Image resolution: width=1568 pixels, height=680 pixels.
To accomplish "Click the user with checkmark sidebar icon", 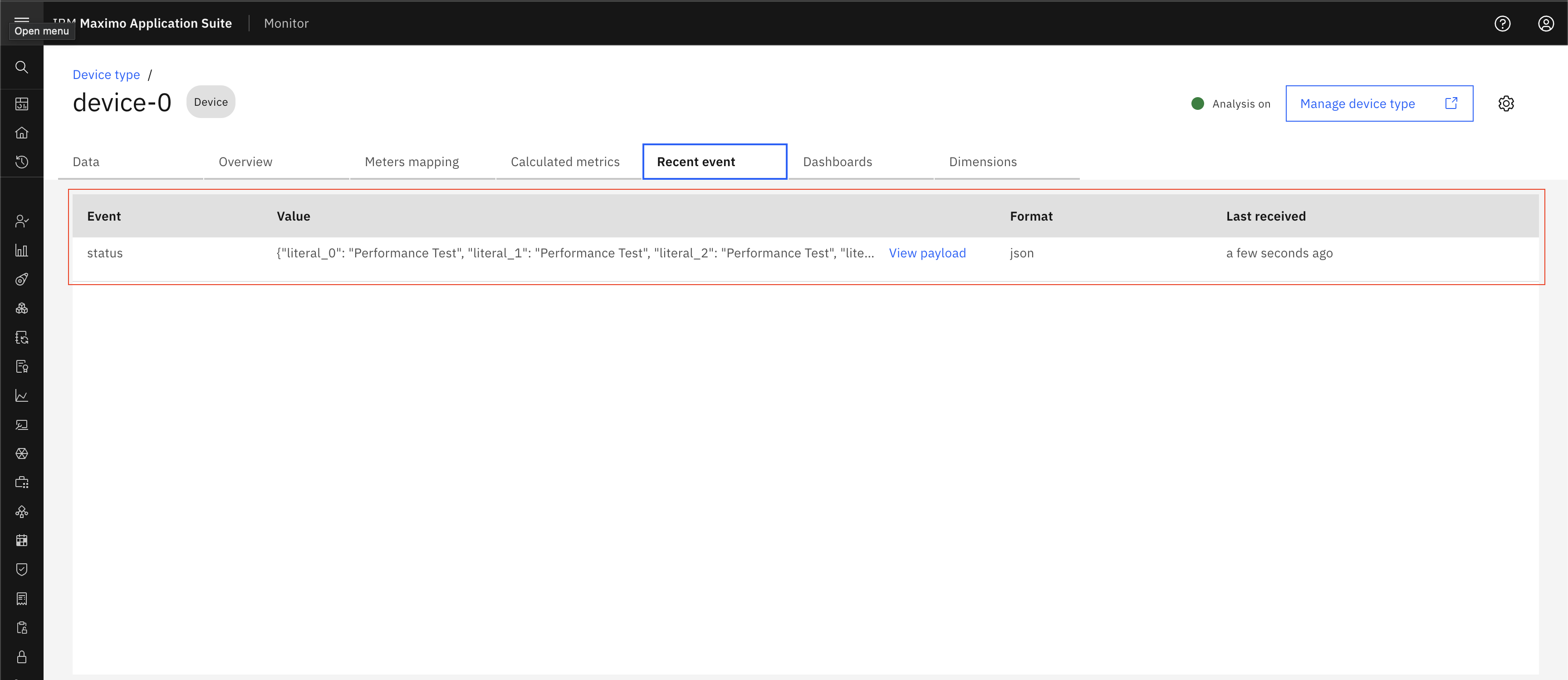I will [x=22, y=221].
